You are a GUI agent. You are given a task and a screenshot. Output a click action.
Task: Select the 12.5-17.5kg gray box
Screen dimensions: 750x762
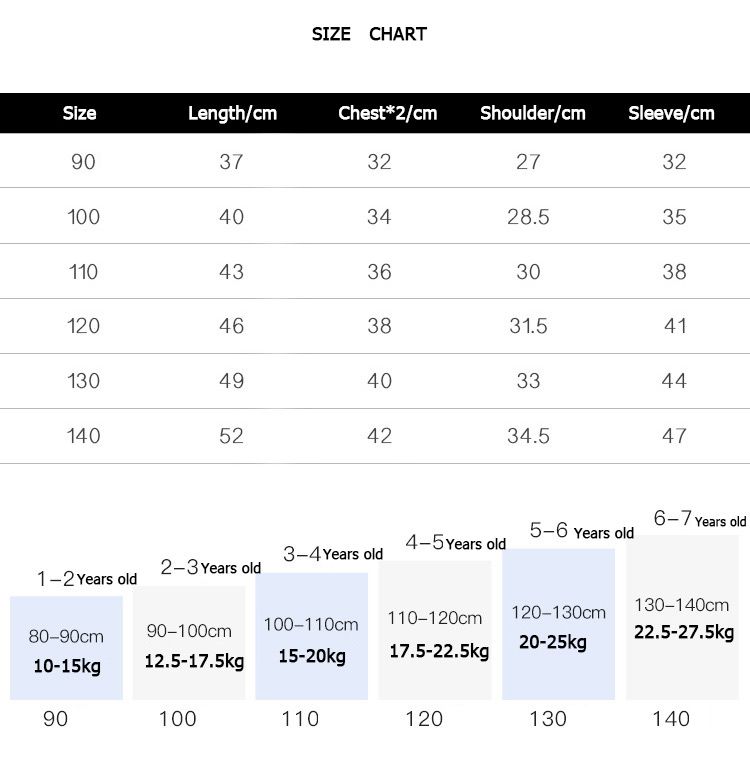click(189, 643)
